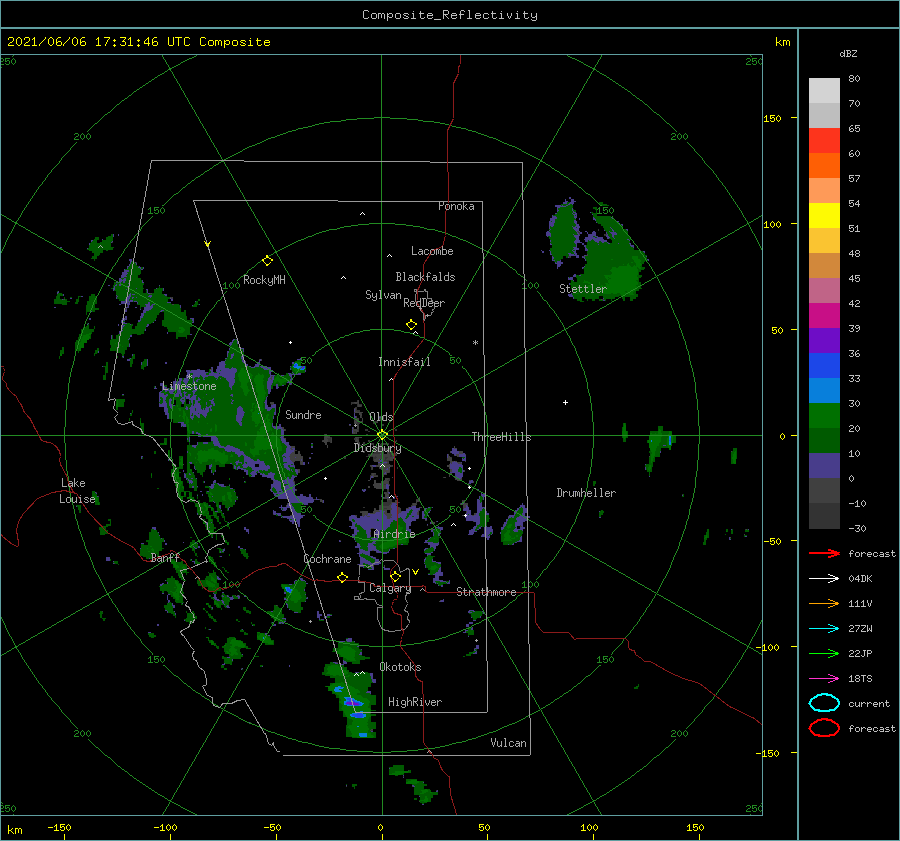The image size is (900, 841).
Task: Click the orange 111V arrow symbol
Action: [824, 603]
